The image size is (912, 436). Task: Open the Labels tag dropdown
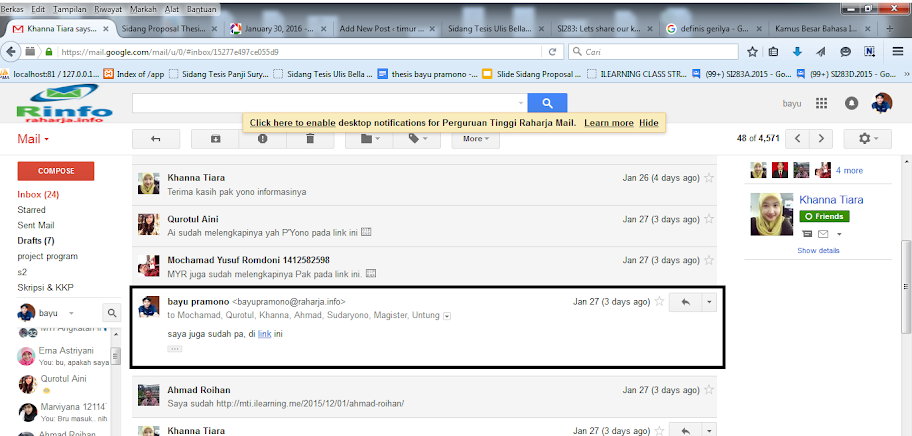(x=417, y=139)
